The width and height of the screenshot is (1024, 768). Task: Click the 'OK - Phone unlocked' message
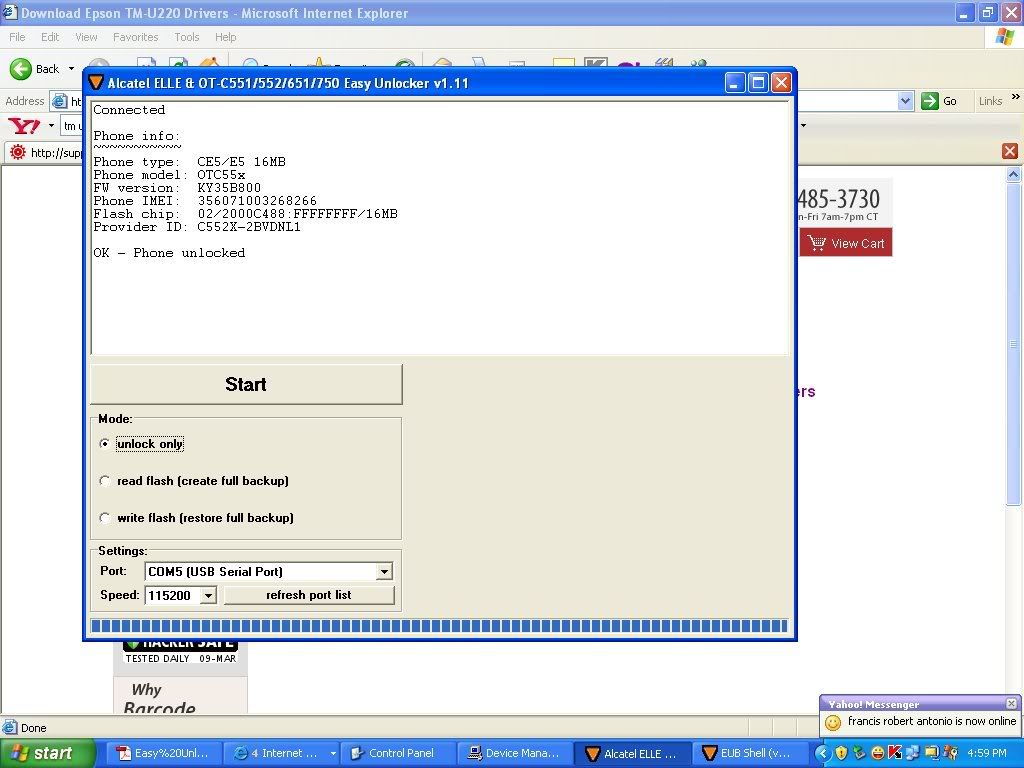click(169, 253)
